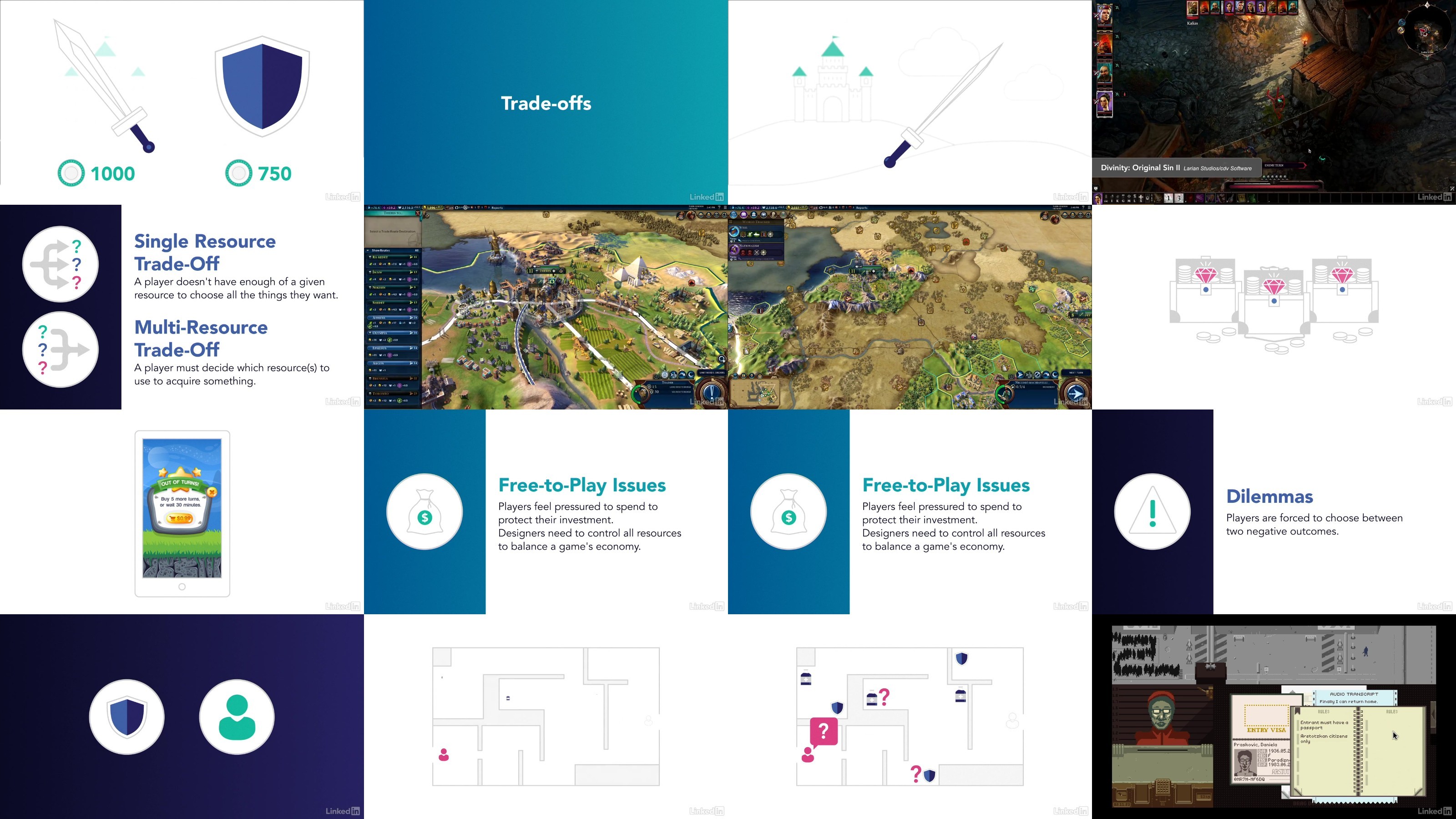Viewport: 1456px width, 819px height.
Task: Close the Thebes To trade route panel
Action: (418, 213)
